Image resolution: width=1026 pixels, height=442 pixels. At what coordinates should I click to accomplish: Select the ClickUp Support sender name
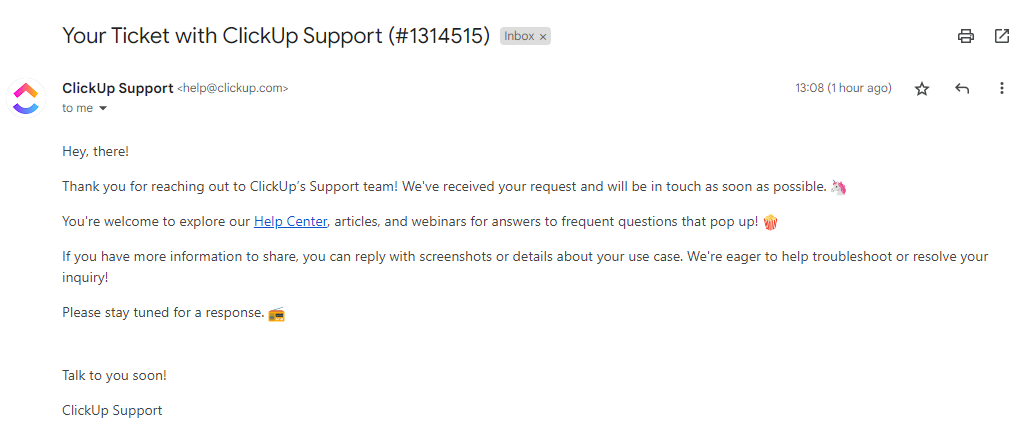pyautogui.click(x=118, y=88)
